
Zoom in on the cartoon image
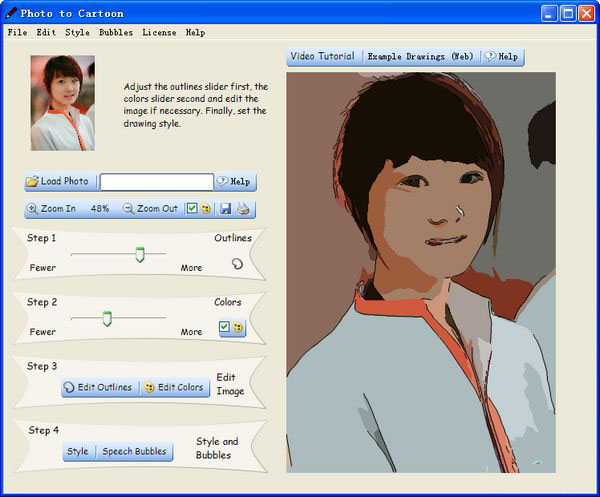51,209
